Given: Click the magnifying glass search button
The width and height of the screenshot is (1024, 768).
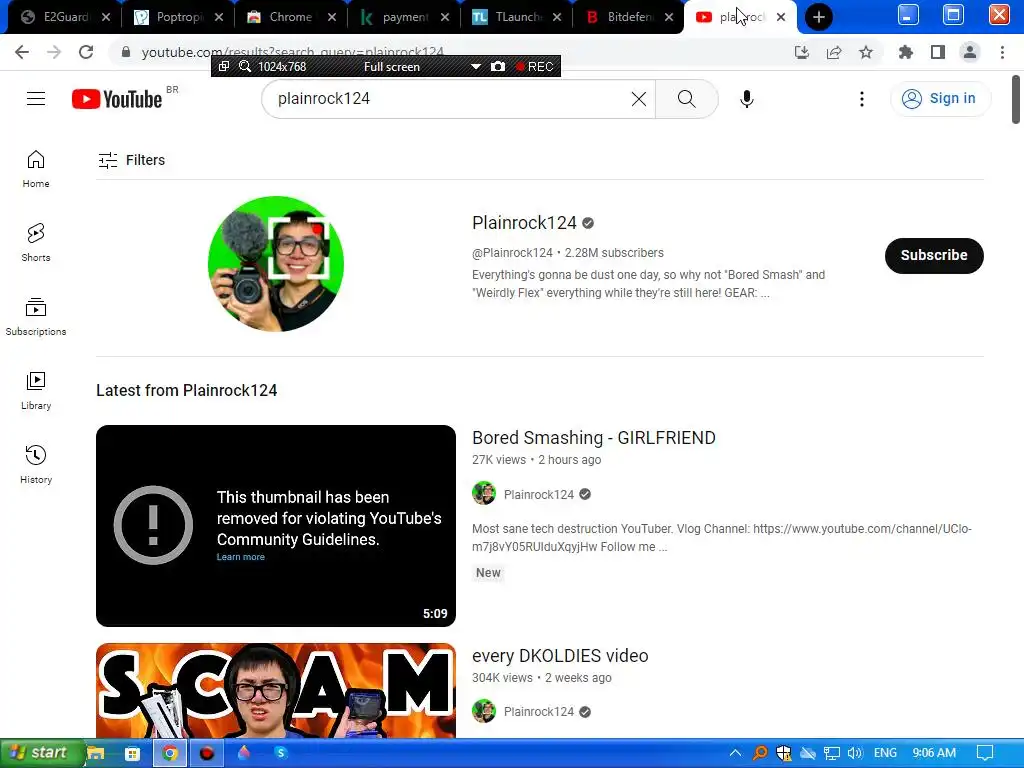Looking at the screenshot, I should click(686, 99).
